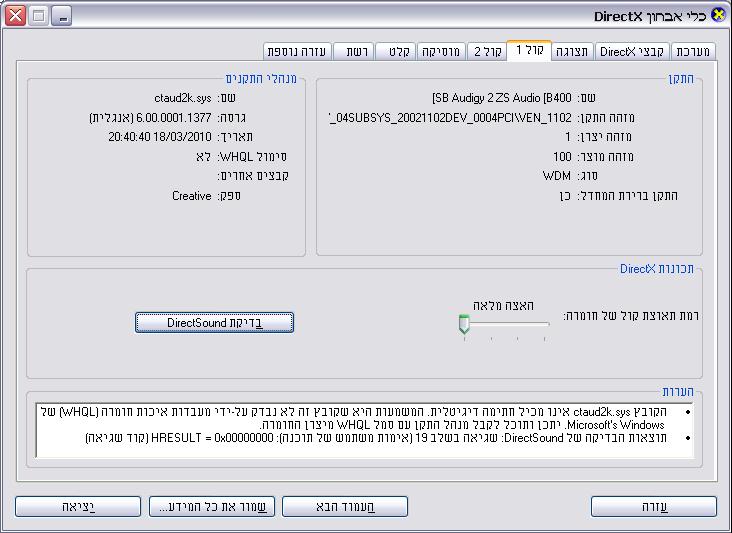Click inside the הערות notes text box
Viewport: 732px width, 533px height.
click(x=365, y=430)
